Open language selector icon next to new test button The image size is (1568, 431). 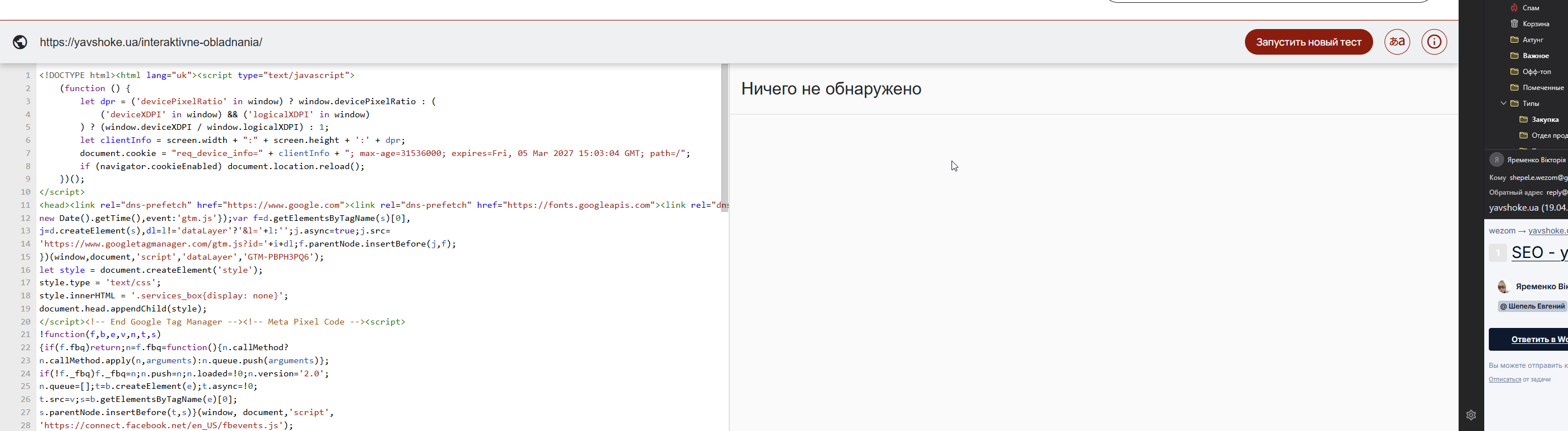[1398, 42]
